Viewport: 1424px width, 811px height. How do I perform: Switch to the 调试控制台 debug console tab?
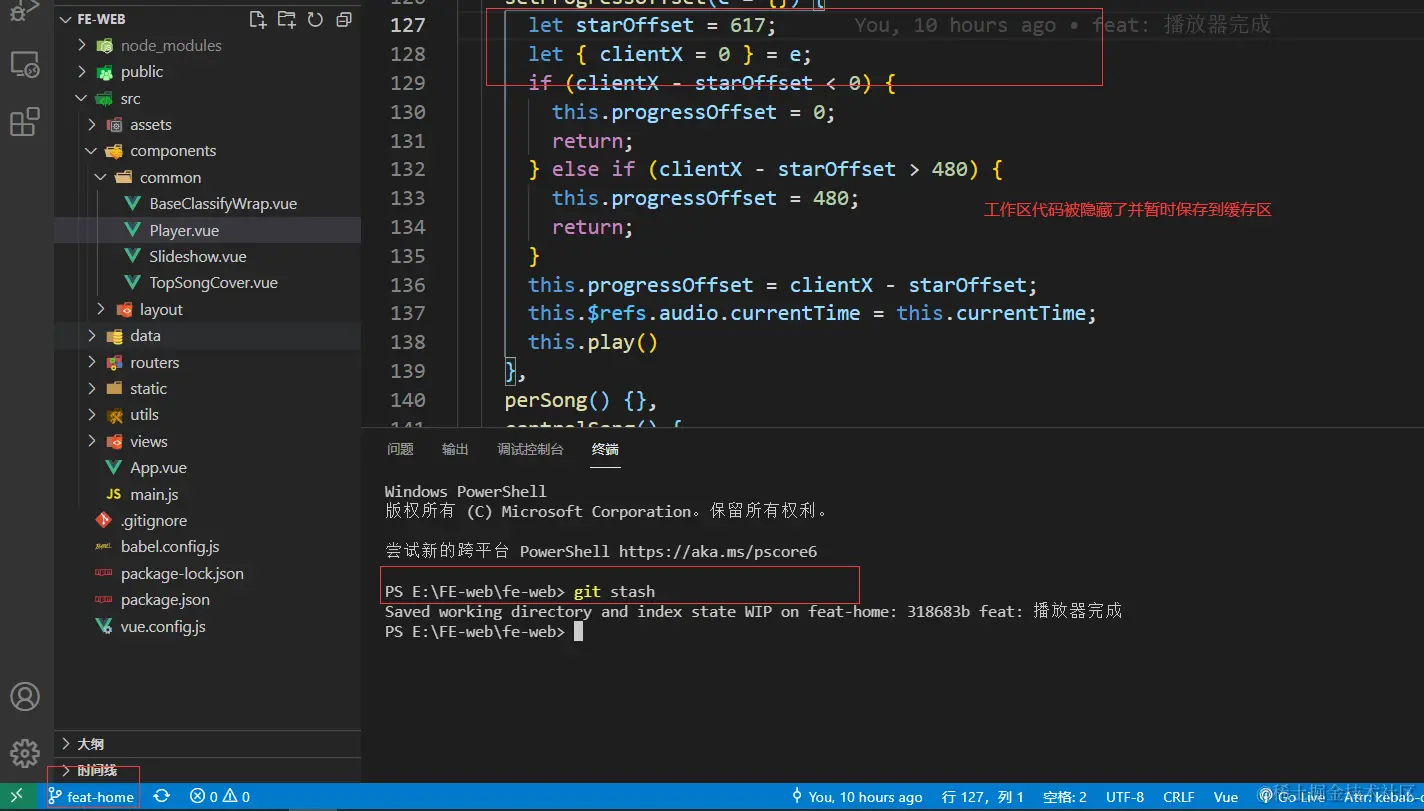pos(530,450)
